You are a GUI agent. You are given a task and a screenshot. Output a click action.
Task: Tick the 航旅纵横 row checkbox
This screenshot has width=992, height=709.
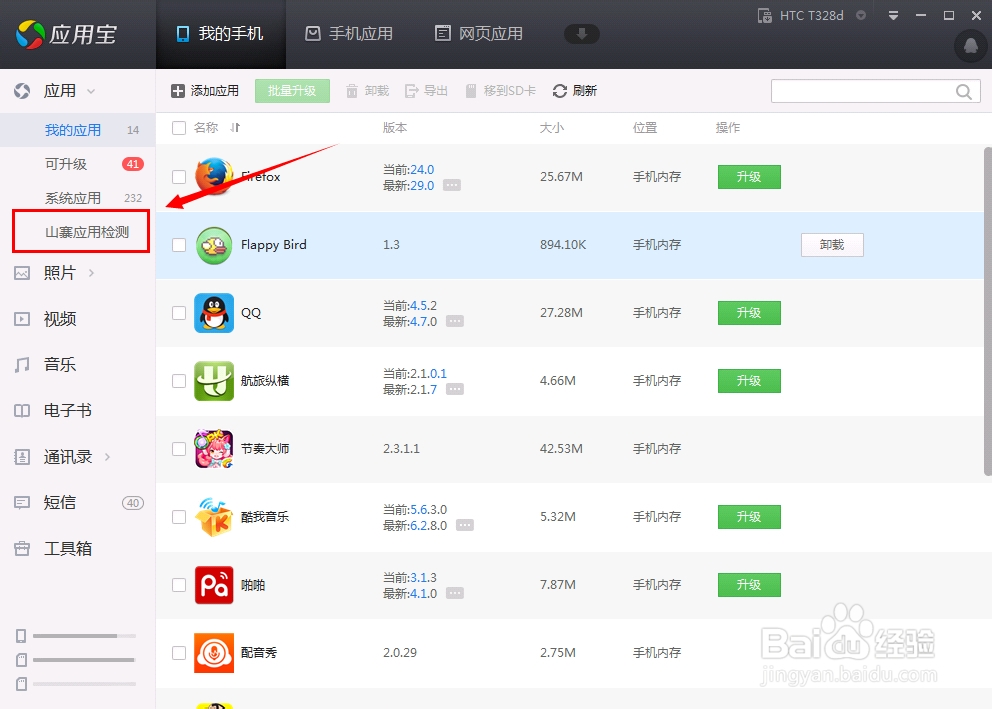179,381
